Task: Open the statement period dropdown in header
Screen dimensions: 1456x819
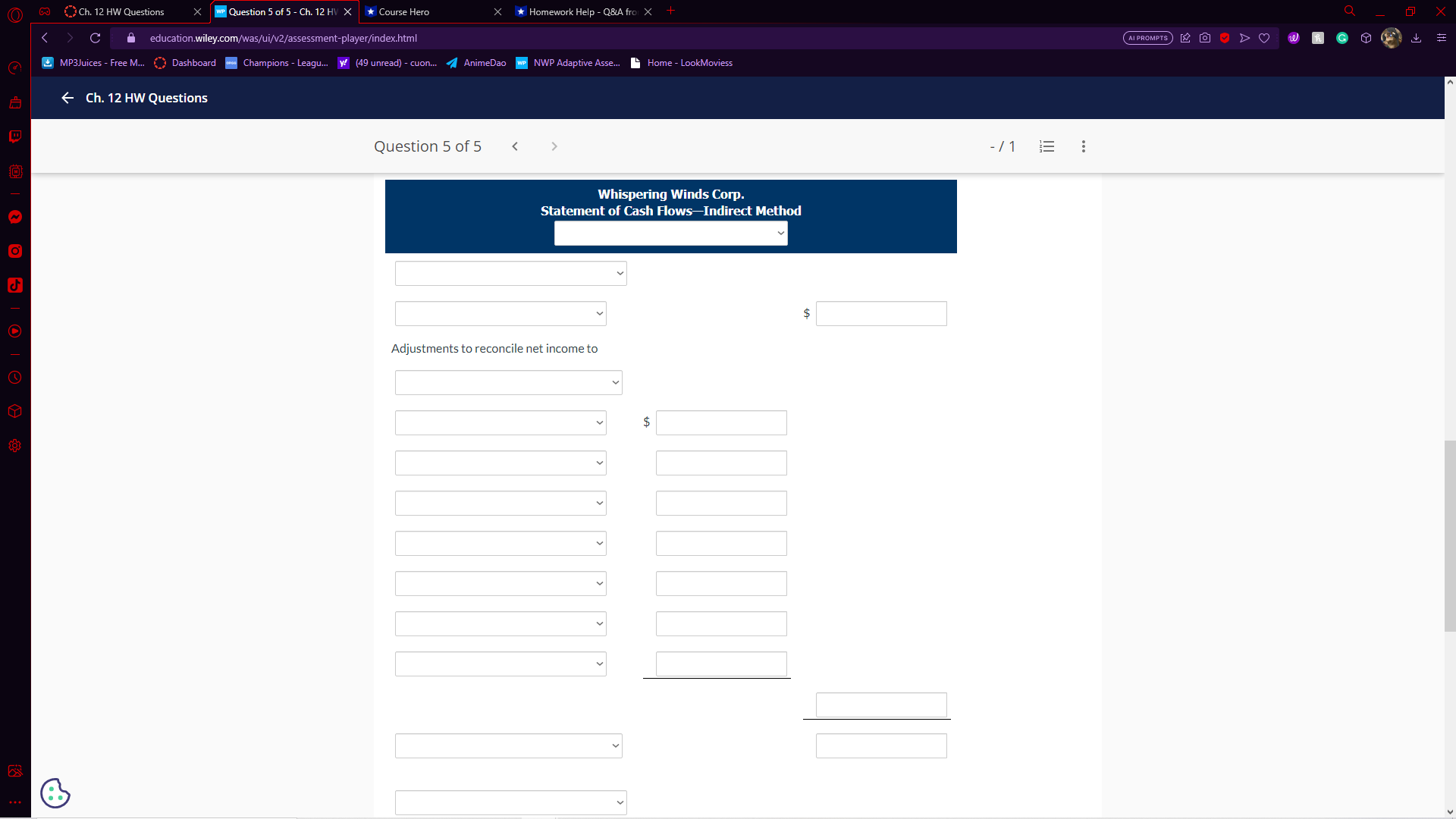Action: (x=670, y=234)
